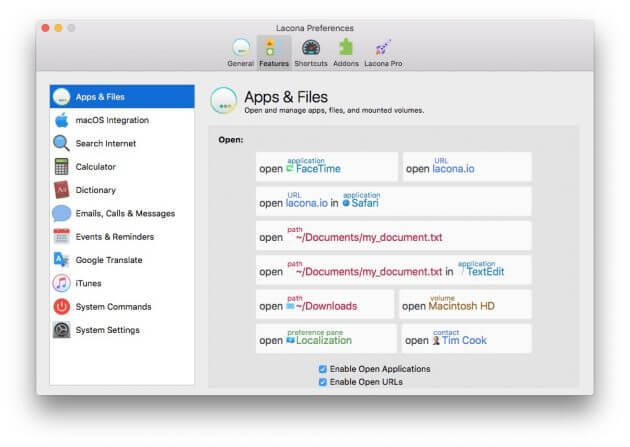Select Dictionary label in the sidebar
630x447 pixels.
tap(96, 190)
